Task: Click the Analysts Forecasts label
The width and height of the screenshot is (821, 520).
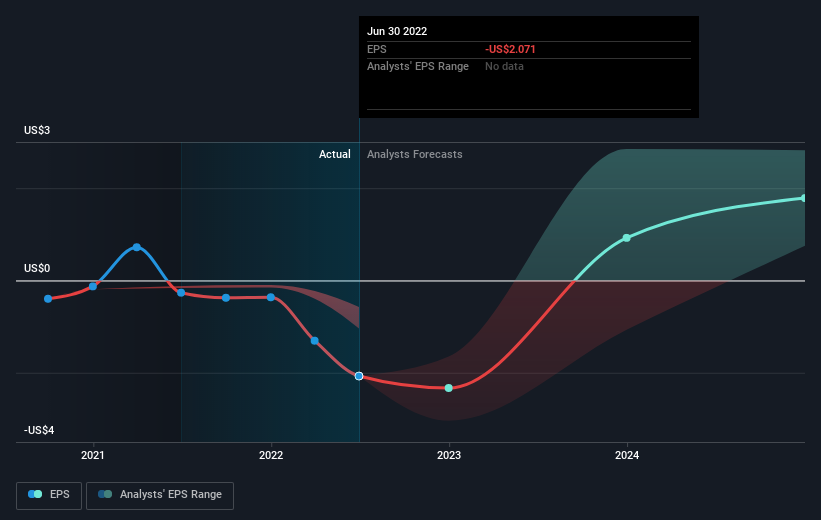Action: [x=415, y=154]
